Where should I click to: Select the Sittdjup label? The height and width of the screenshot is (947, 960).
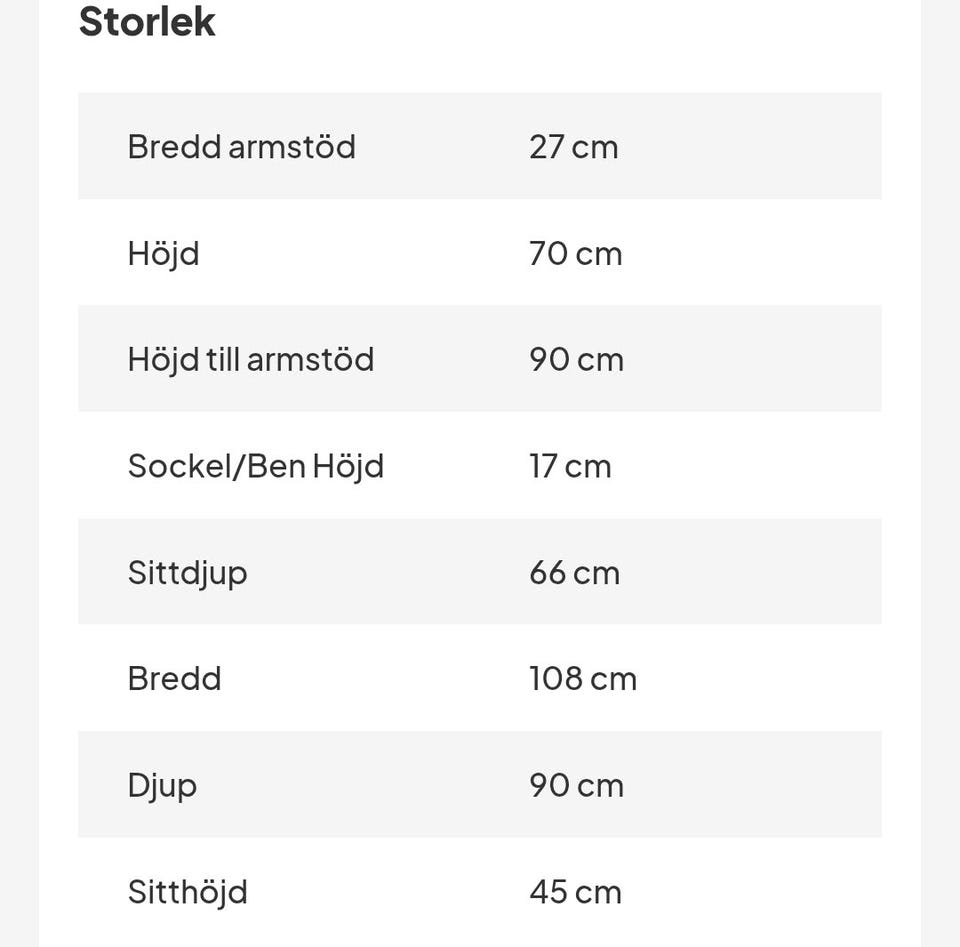click(187, 573)
